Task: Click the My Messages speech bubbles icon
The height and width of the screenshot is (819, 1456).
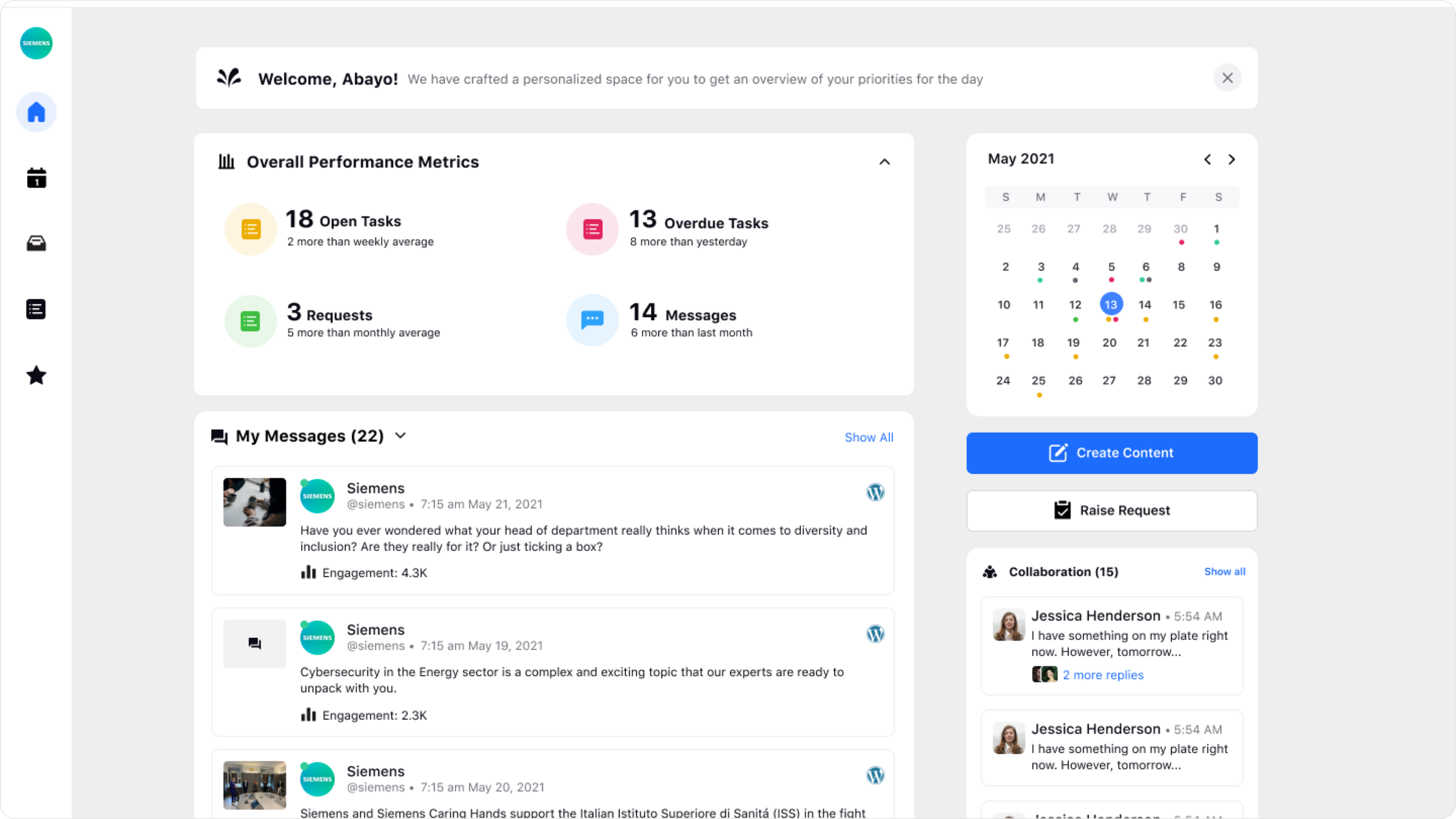Action: (x=220, y=436)
